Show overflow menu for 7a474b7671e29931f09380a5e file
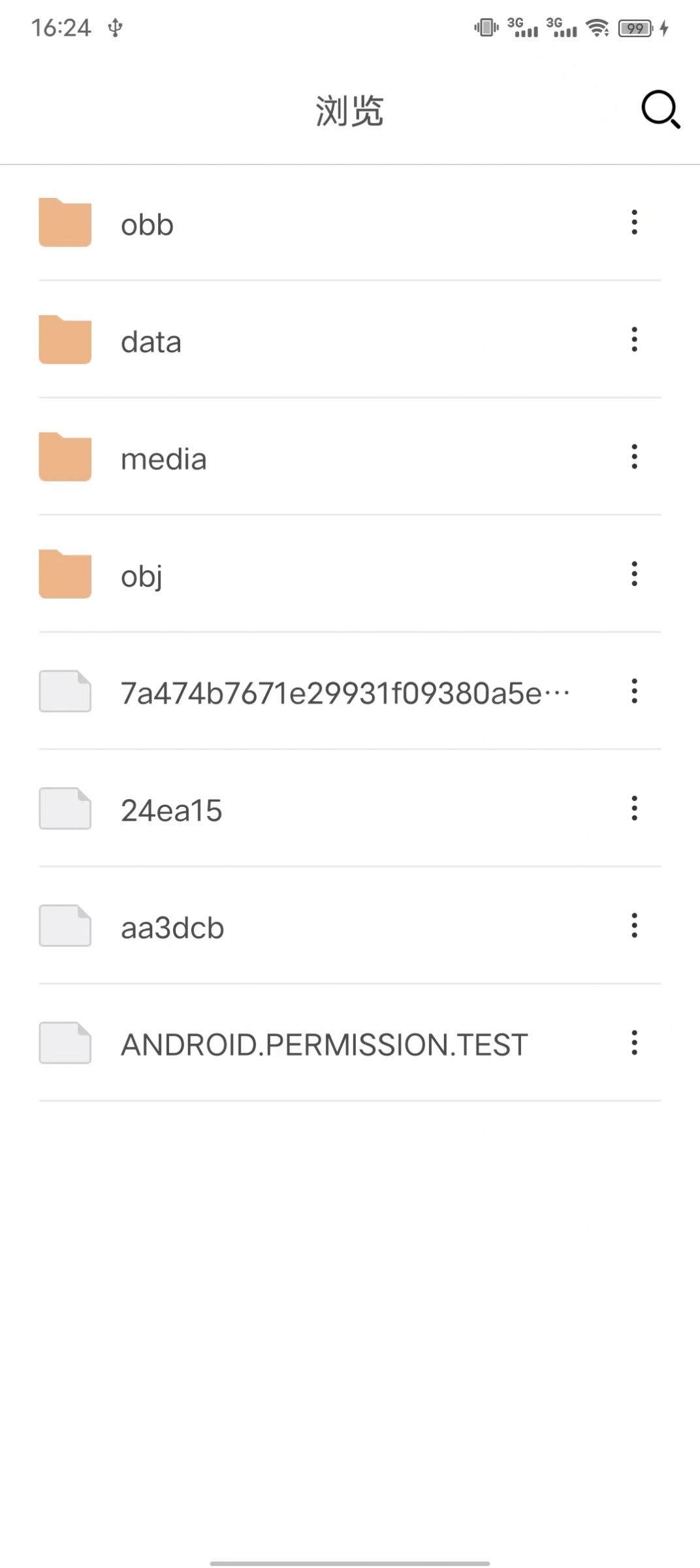Screen dimensions: 700x1568 (634, 691)
